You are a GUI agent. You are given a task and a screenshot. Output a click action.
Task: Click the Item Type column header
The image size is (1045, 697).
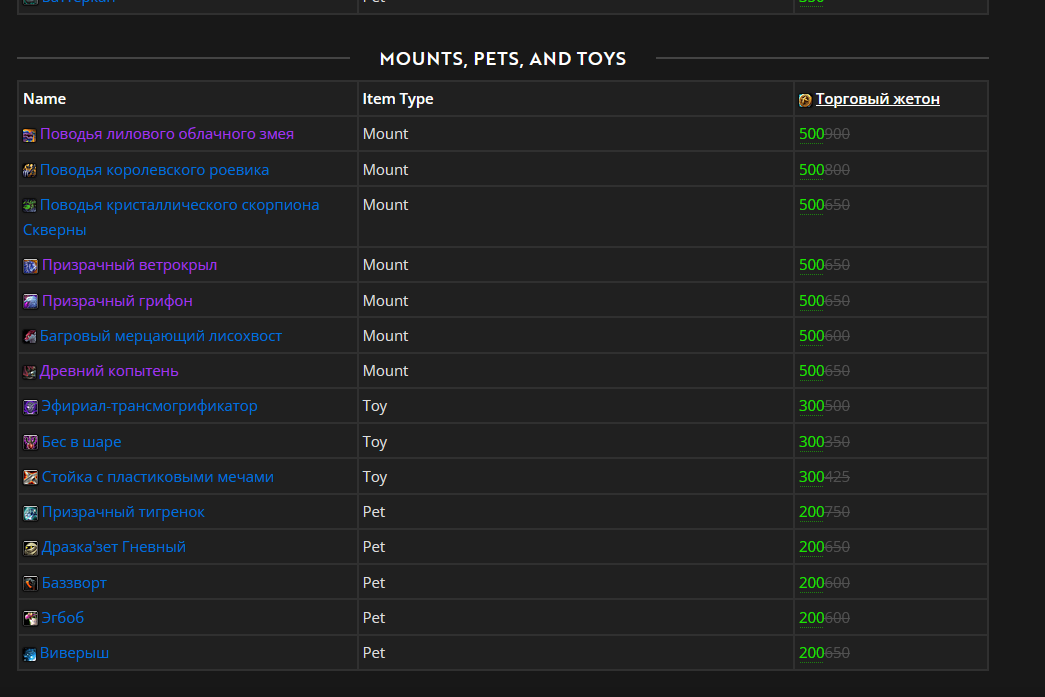point(398,99)
